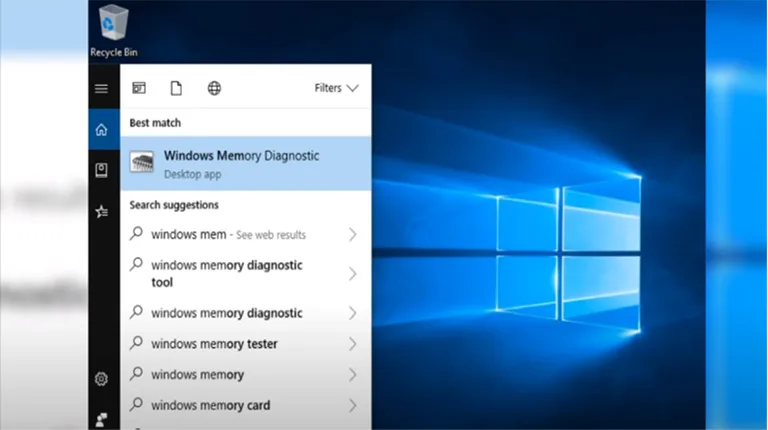Expand arrow for 'windows memory diagnostic' row
The height and width of the screenshot is (430, 768).
coord(353,313)
